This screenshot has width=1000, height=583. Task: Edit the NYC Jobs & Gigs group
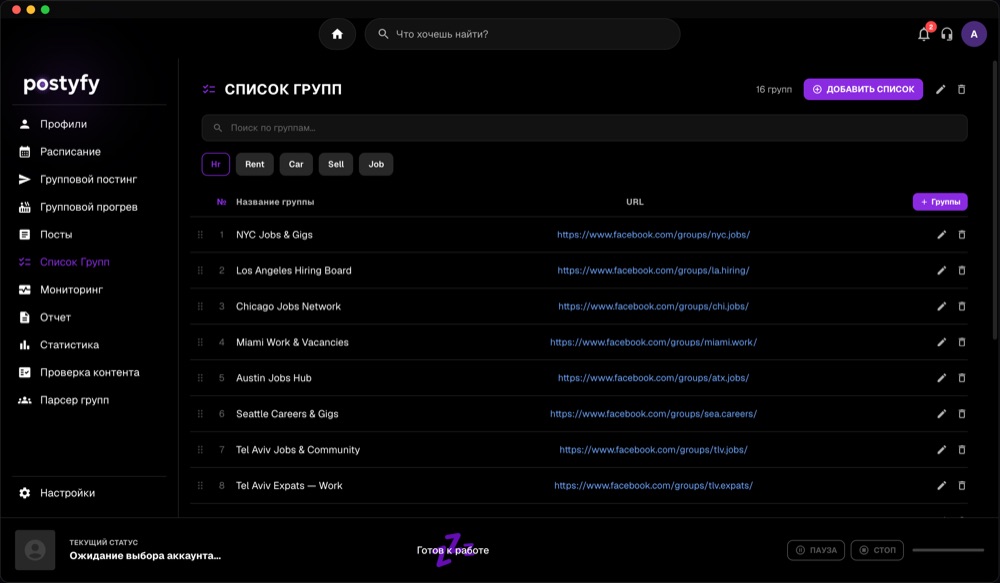click(x=941, y=235)
